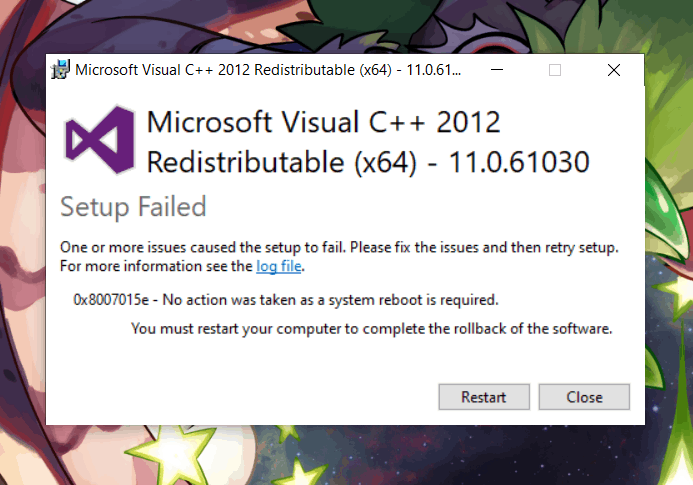Click the 'You must restart your computer' message
This screenshot has width=693, height=485.
371,328
